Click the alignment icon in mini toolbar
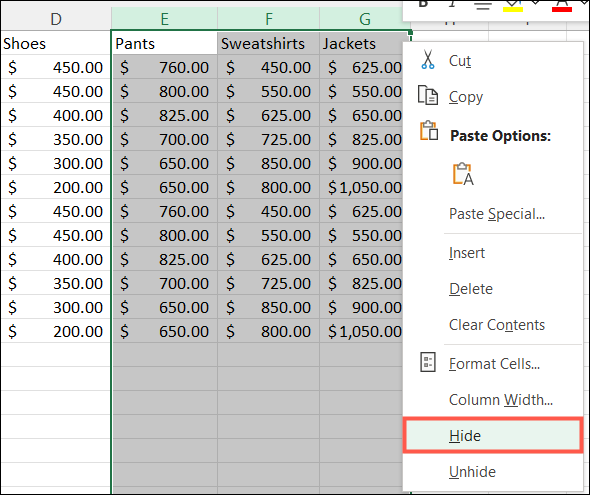 (482, 5)
